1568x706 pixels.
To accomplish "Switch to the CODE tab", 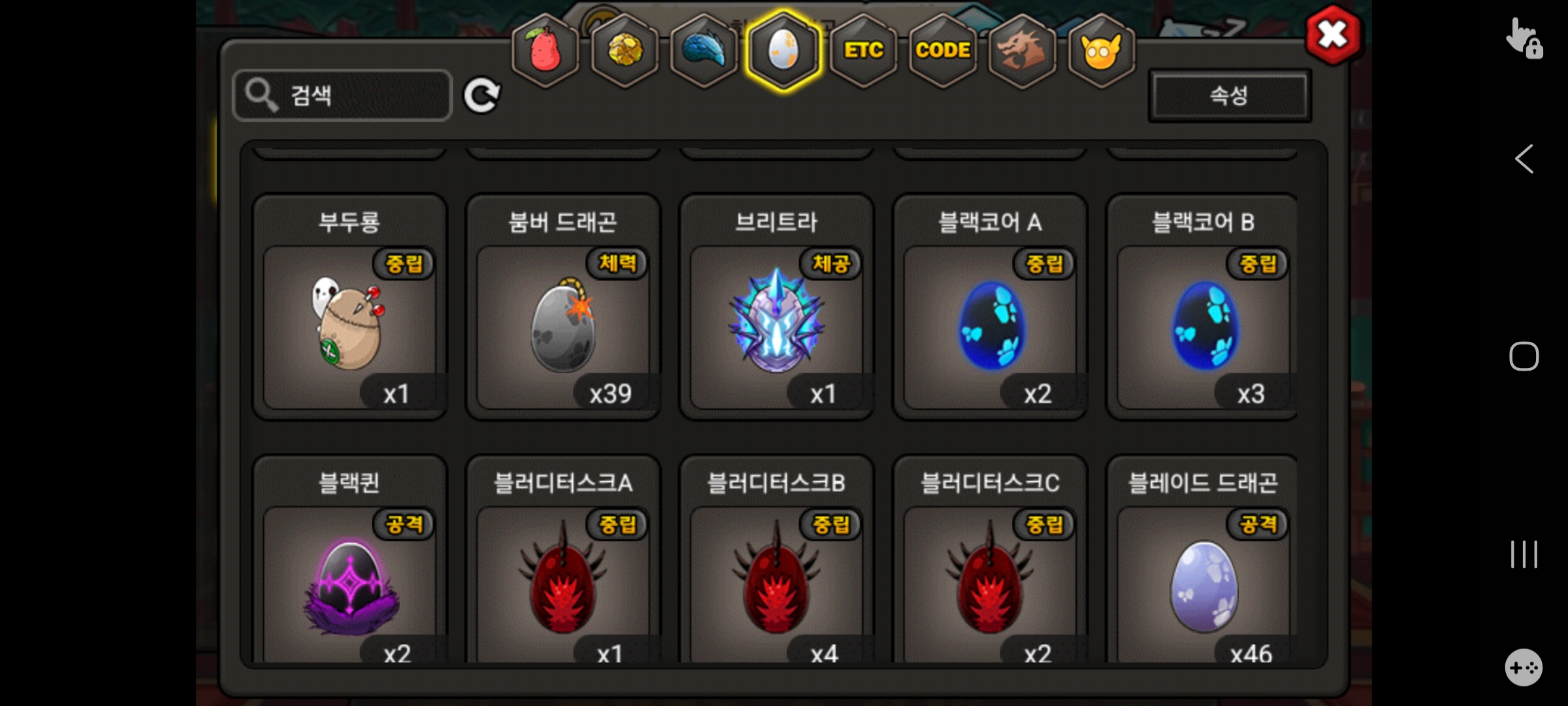I will click(x=943, y=50).
